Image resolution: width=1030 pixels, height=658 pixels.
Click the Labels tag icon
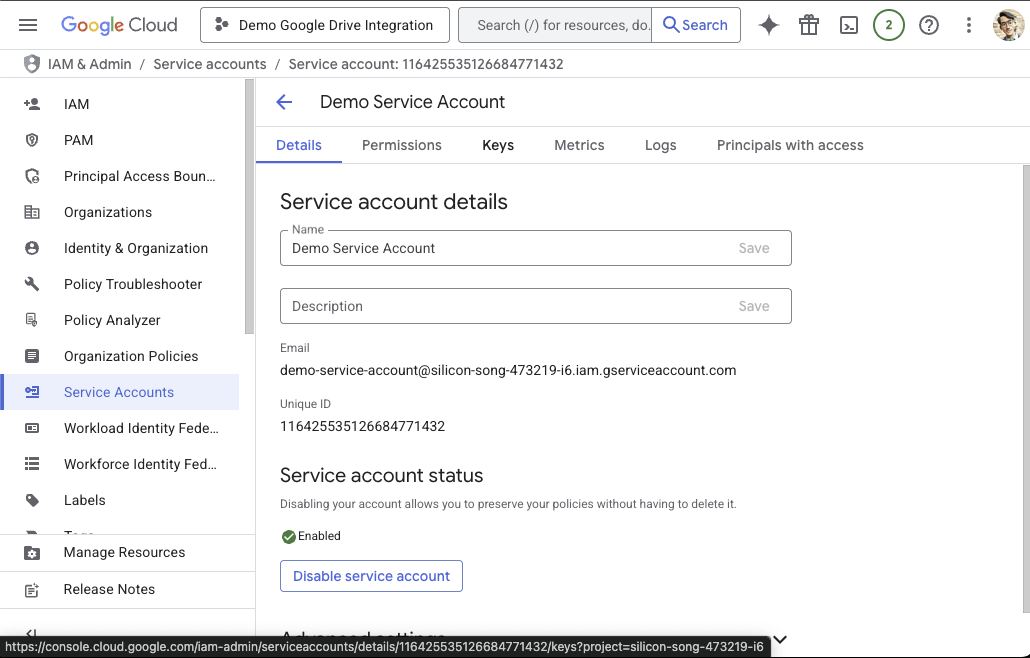pyautogui.click(x=32, y=500)
